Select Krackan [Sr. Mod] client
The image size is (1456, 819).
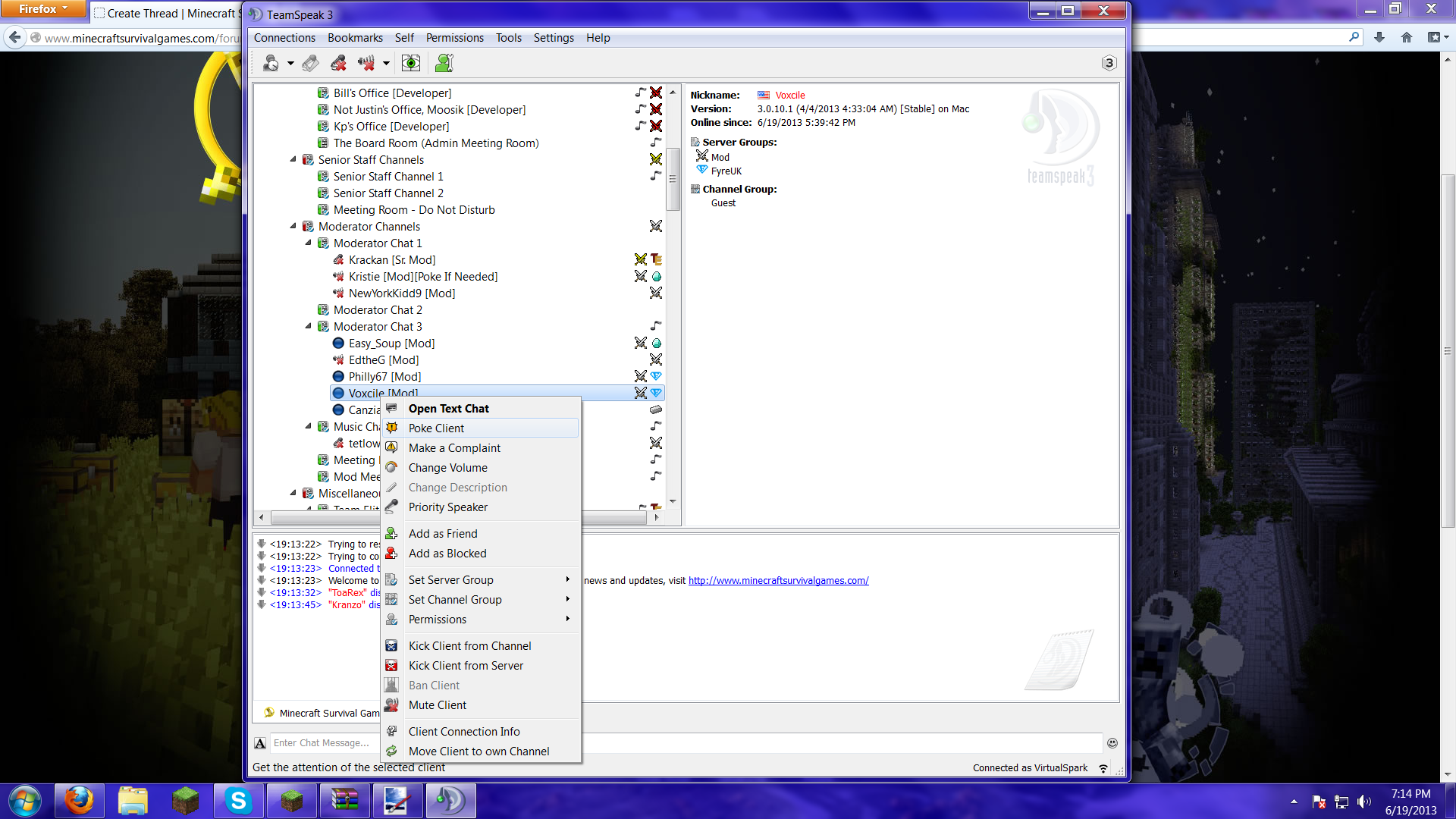392,260
